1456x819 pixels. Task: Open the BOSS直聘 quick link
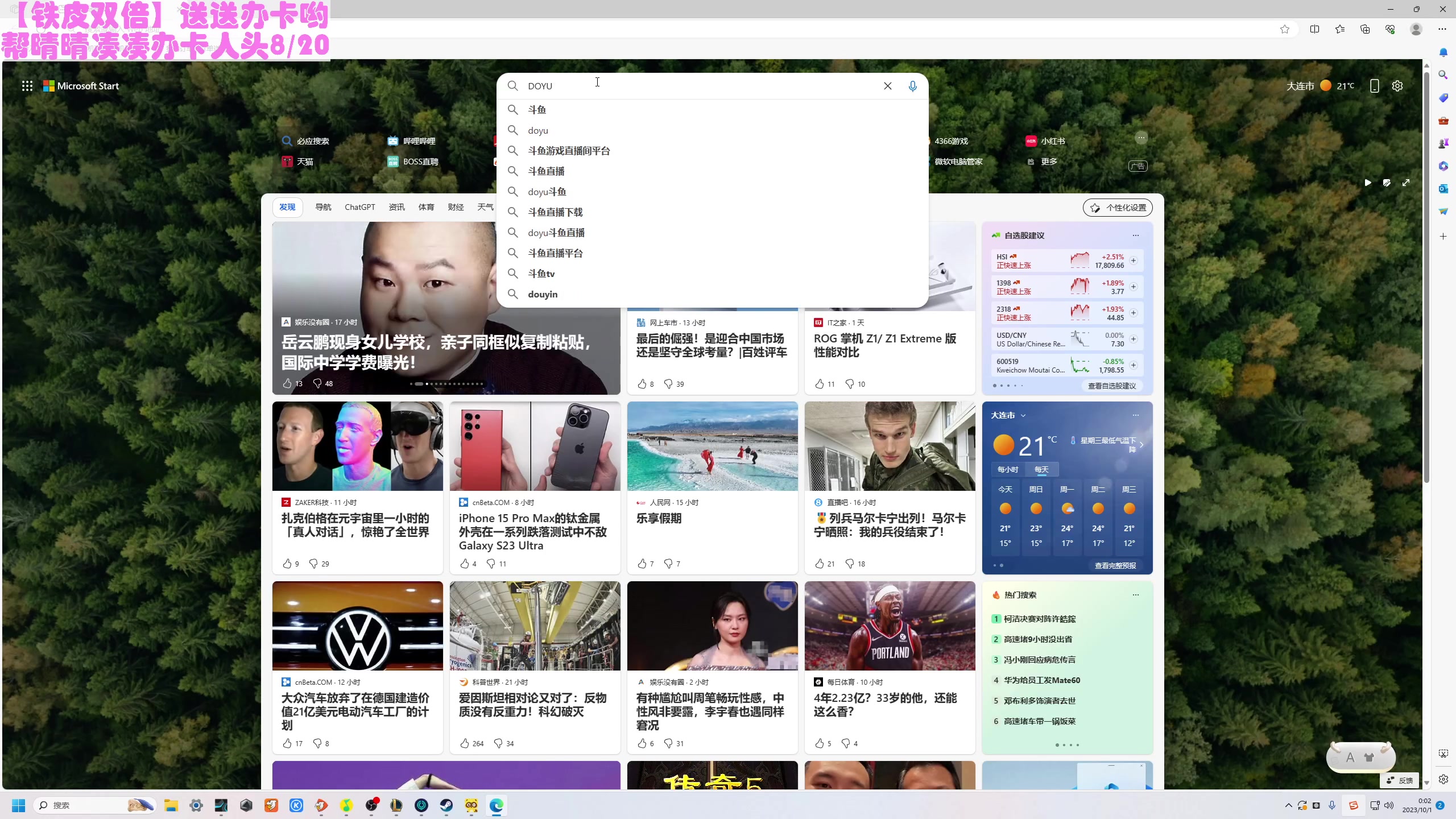(x=413, y=162)
